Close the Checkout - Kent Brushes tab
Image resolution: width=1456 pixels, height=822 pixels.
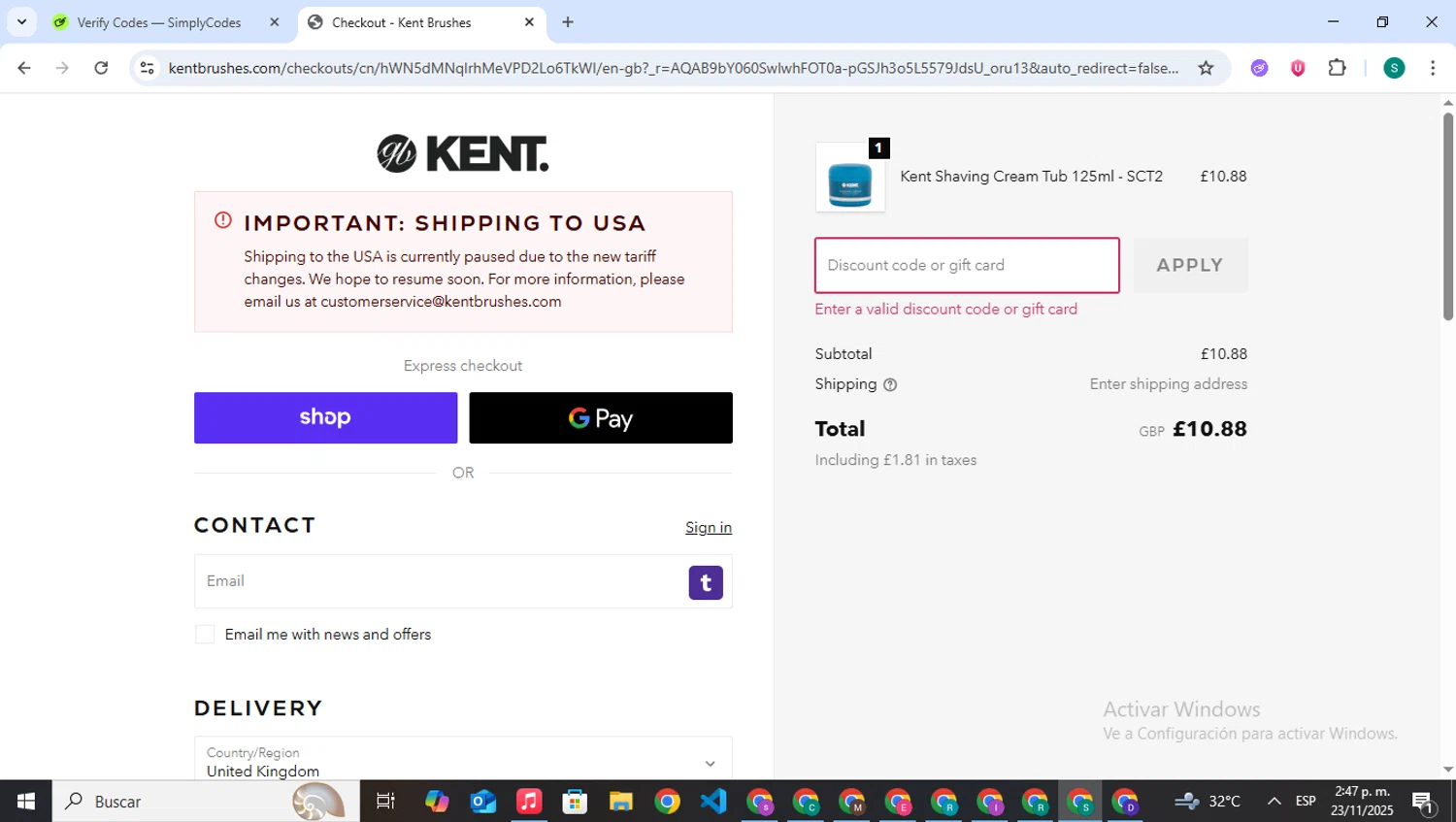(529, 22)
